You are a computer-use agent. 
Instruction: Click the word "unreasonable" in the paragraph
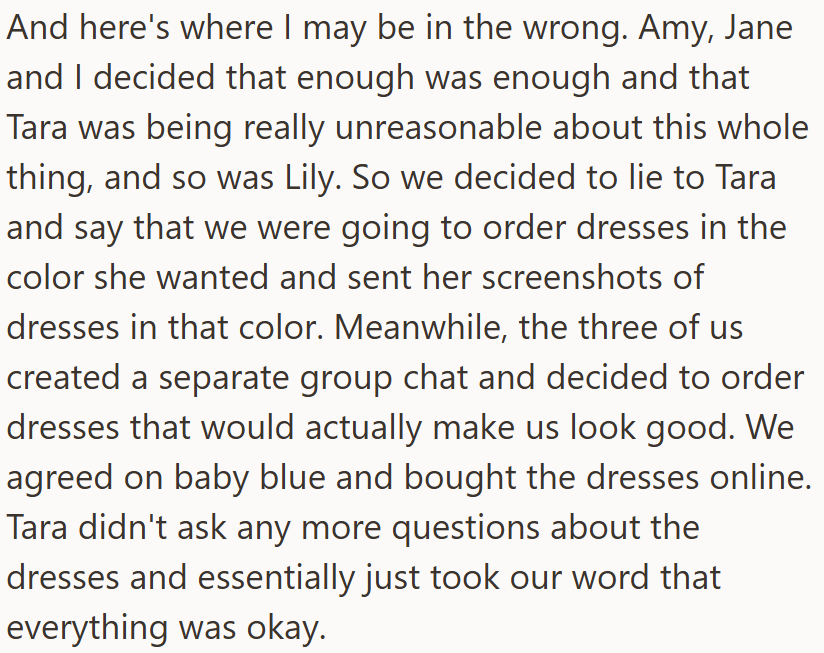pyautogui.click(x=438, y=128)
